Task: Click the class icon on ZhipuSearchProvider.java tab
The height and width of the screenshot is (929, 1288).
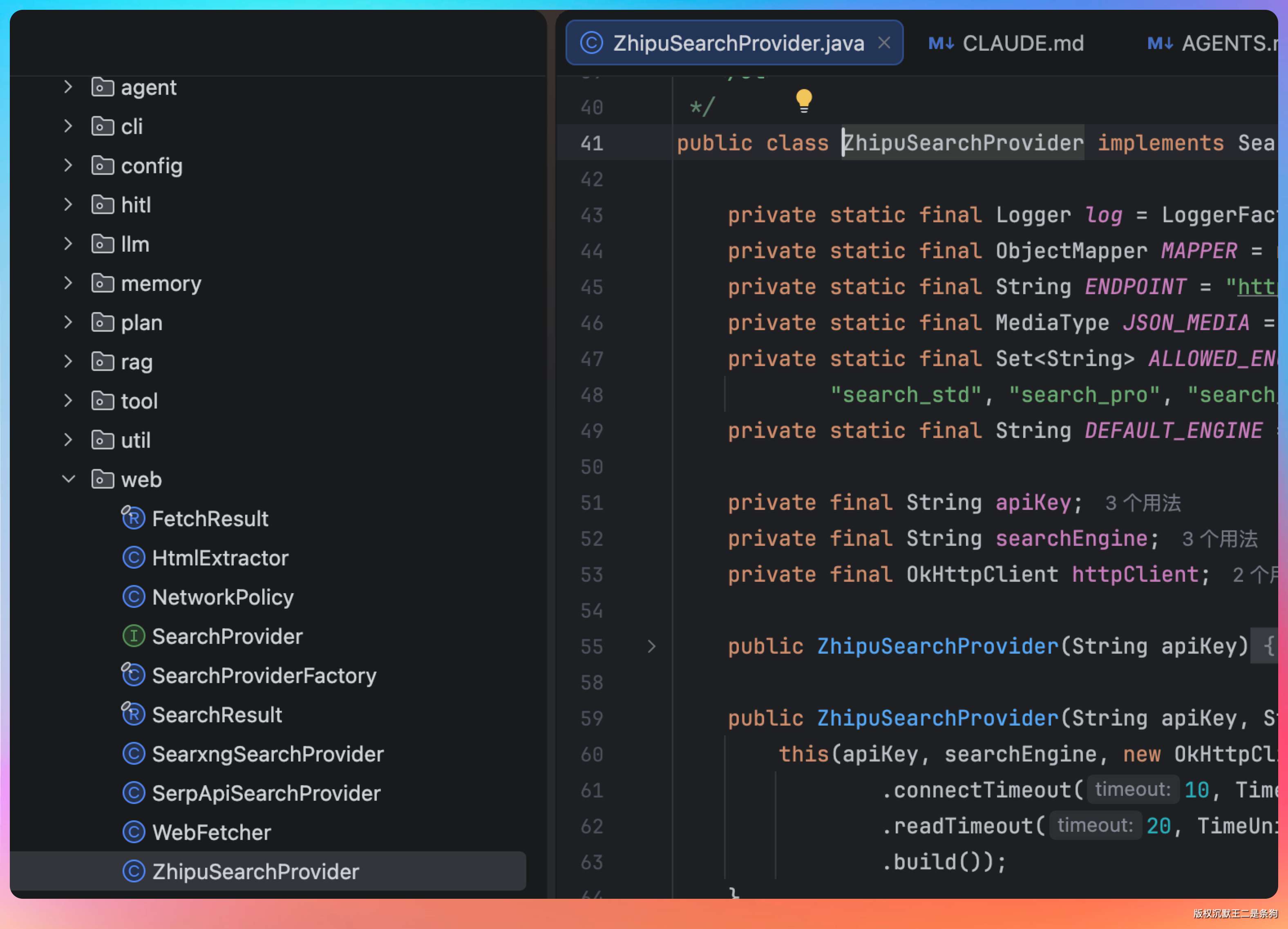Action: (591, 43)
